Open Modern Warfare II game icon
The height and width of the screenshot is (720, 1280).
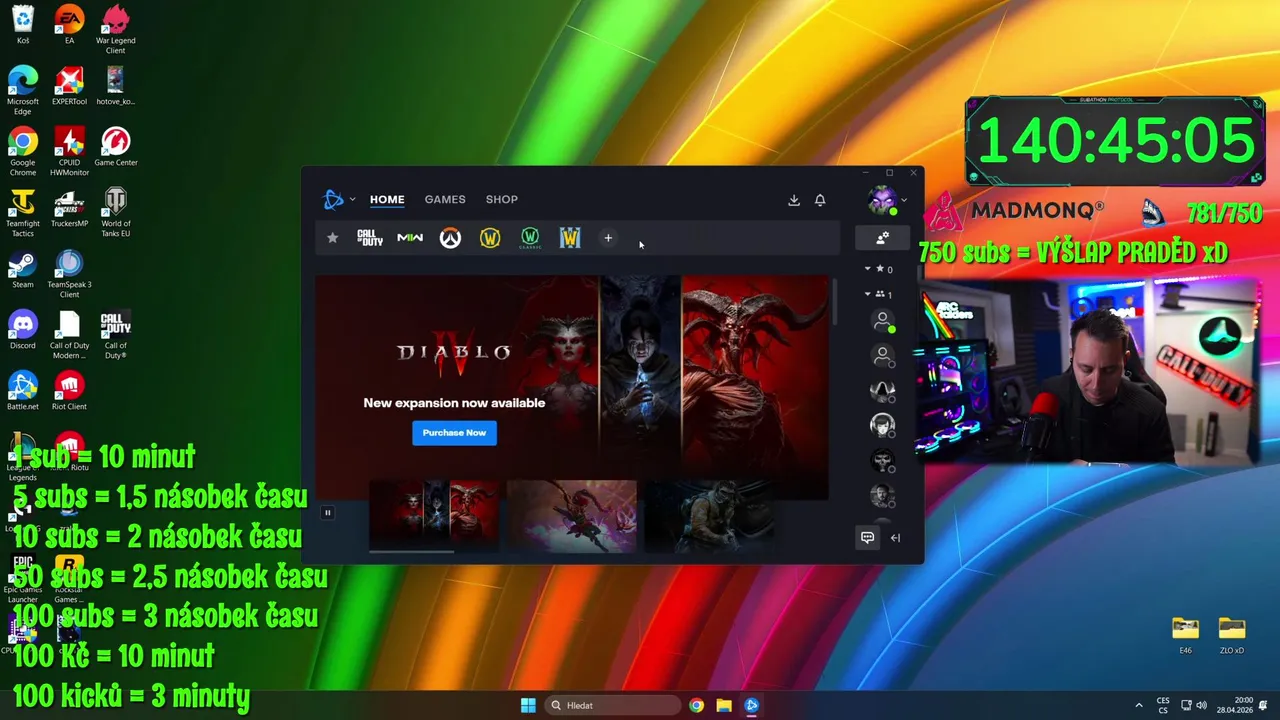(410, 238)
